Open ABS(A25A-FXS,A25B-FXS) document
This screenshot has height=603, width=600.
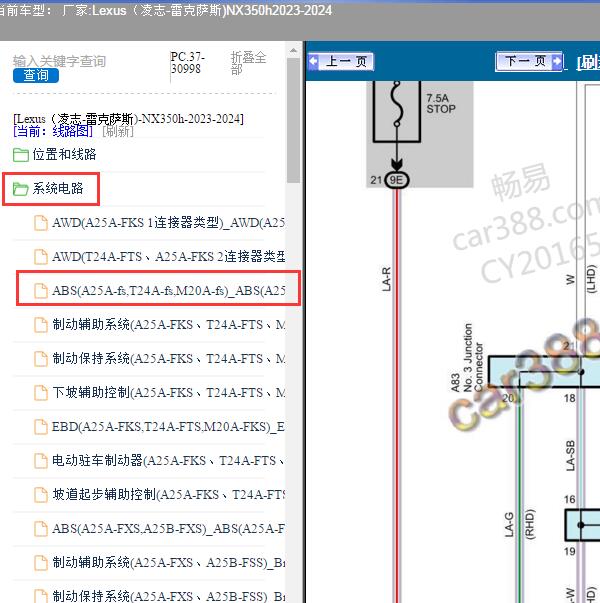[168, 528]
